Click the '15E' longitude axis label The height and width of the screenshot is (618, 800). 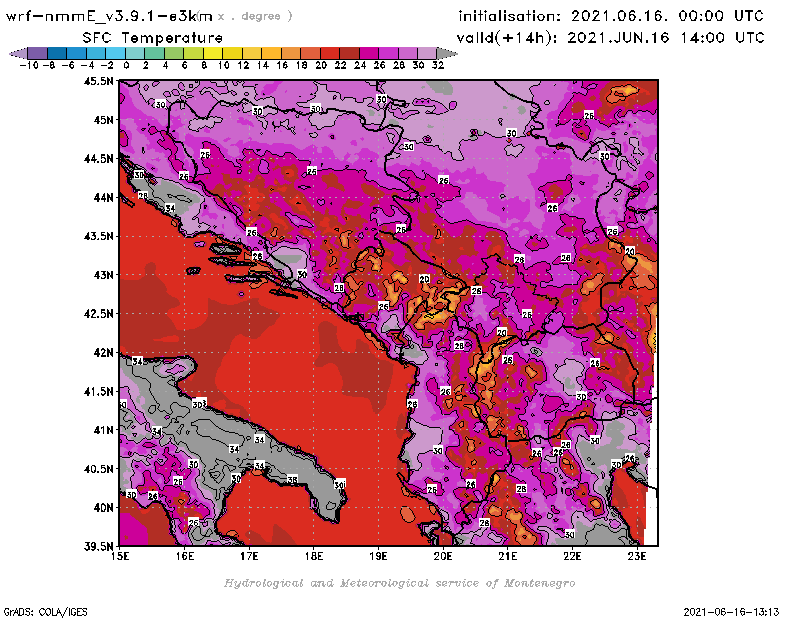click(x=120, y=556)
